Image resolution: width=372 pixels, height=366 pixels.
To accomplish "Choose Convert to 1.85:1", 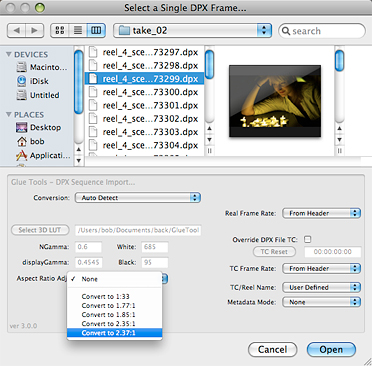I will coord(114,314).
